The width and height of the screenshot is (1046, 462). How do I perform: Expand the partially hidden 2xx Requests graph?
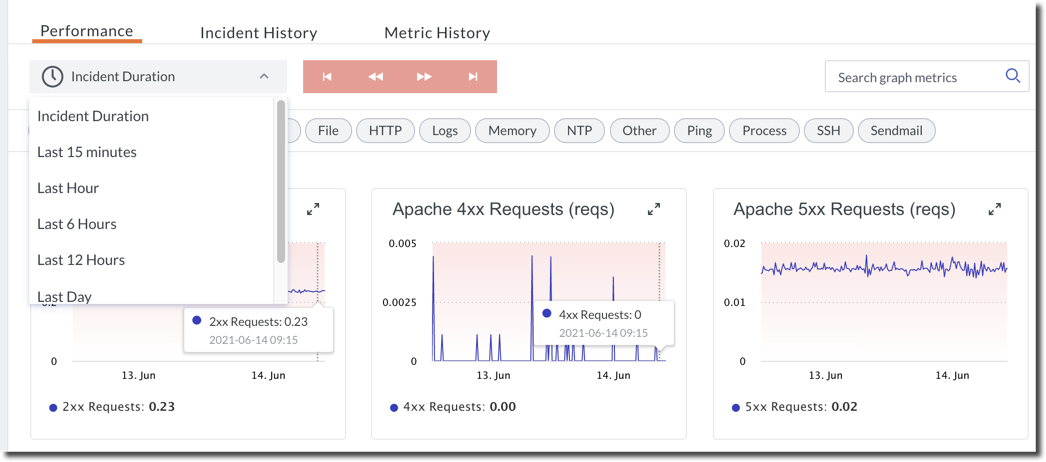pos(313,209)
